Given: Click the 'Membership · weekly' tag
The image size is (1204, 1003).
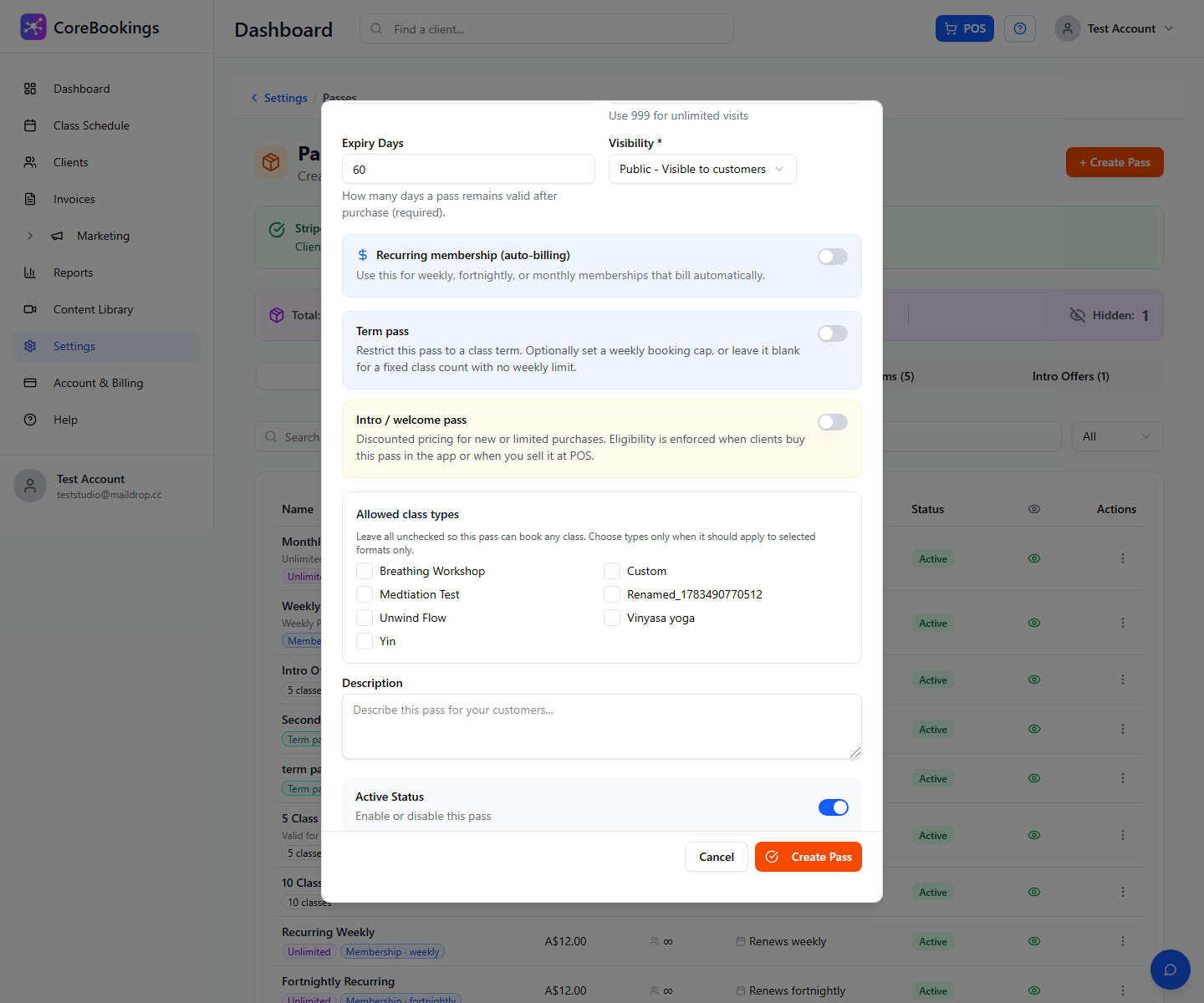Looking at the screenshot, I should (x=392, y=952).
